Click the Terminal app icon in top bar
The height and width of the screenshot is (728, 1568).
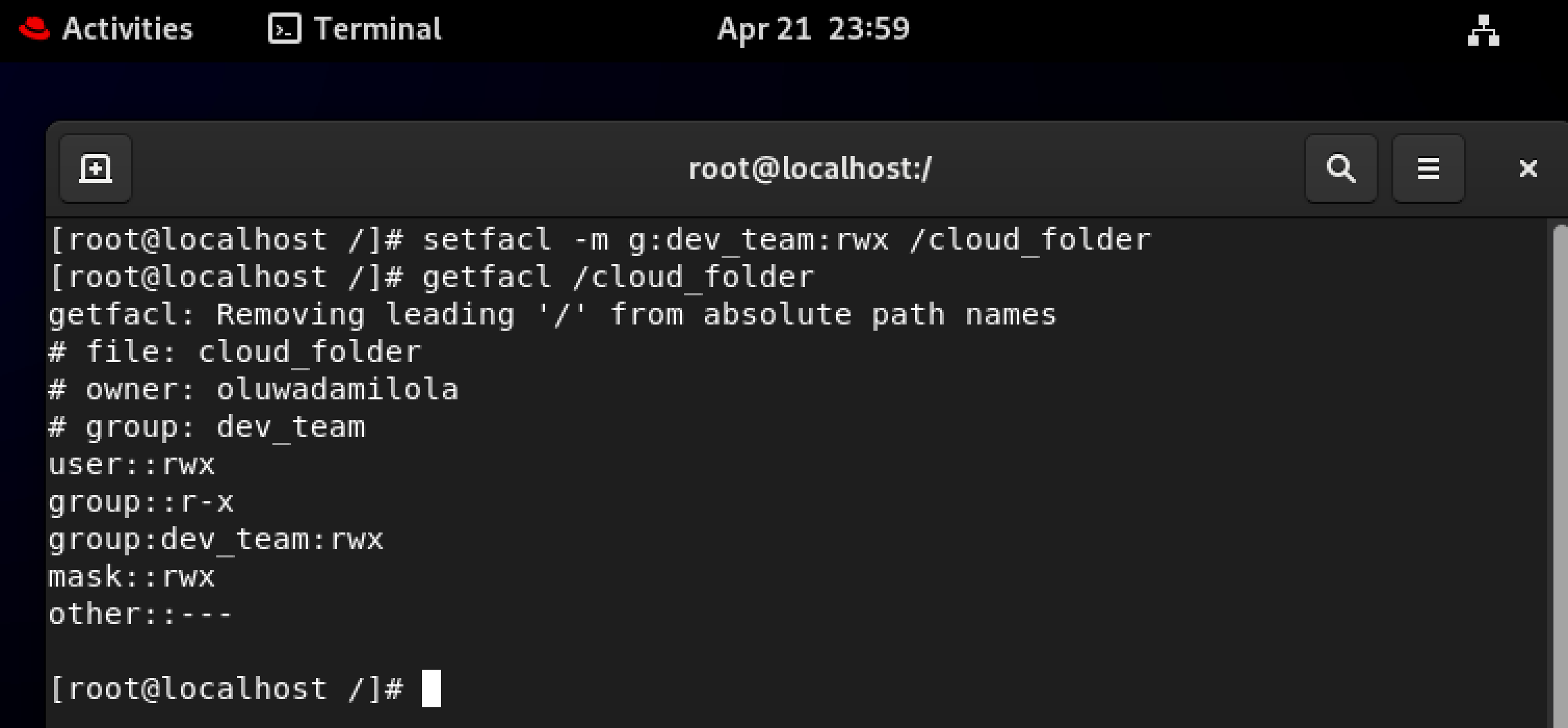(284, 29)
